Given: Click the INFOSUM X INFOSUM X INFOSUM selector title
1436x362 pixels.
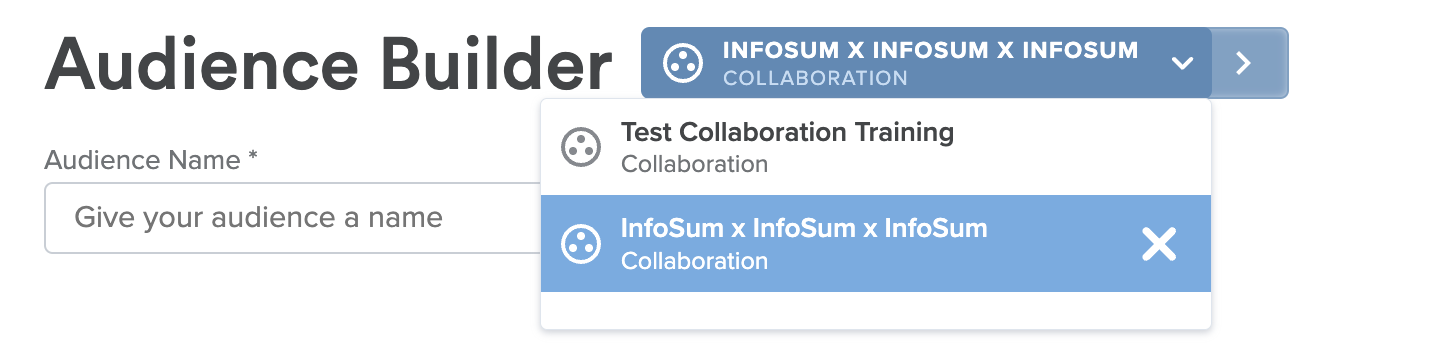Looking at the screenshot, I should click(x=930, y=50).
